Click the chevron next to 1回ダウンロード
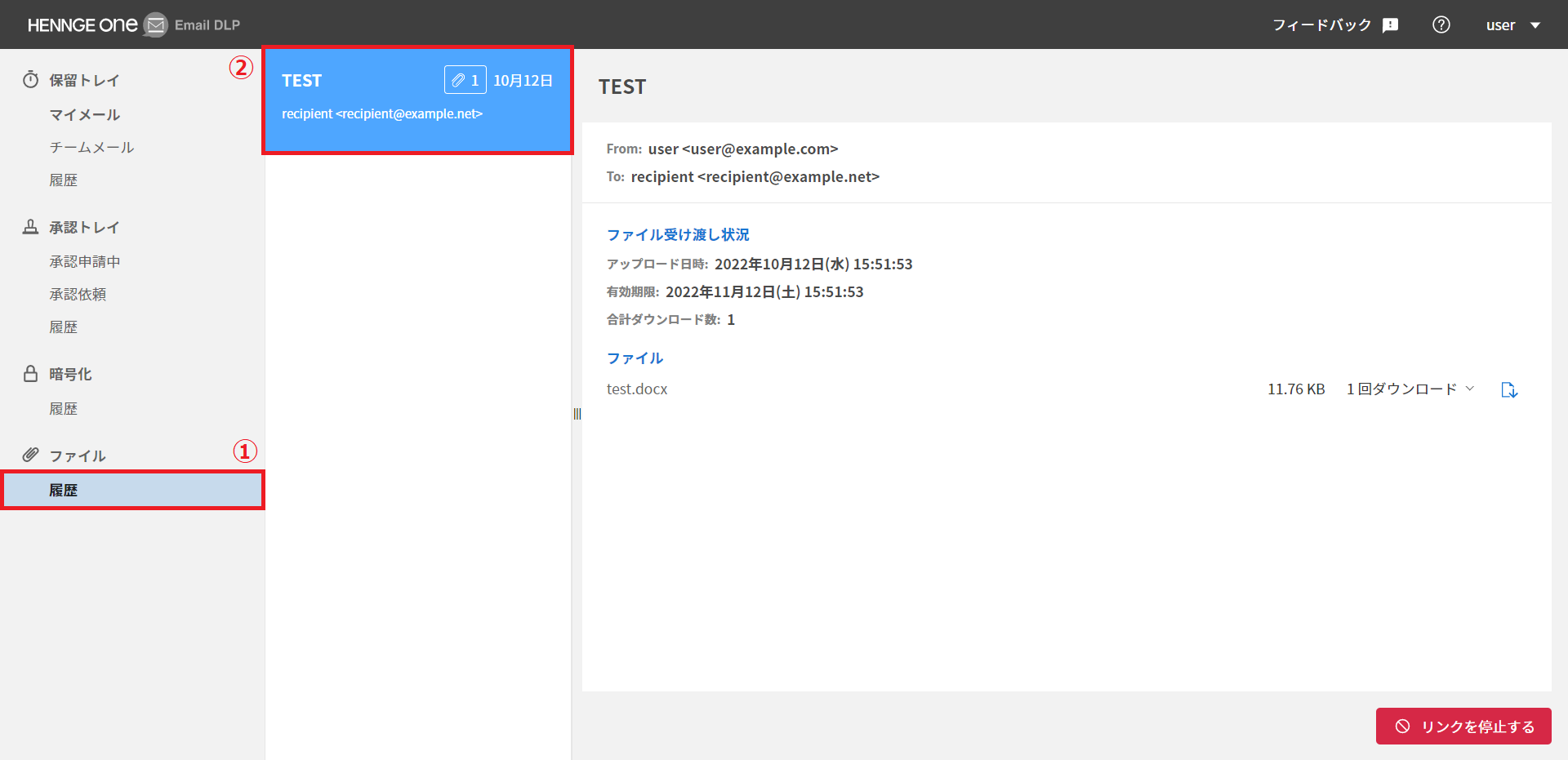 [1470, 389]
